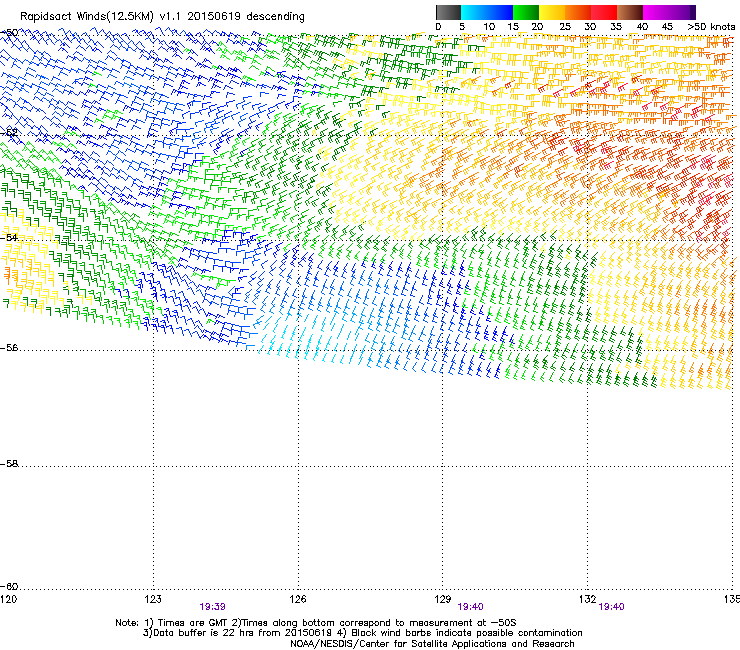The height and width of the screenshot is (650, 740).
Task: Click the NOAA/NESDIS credit line
Action: pyautogui.click(x=432, y=644)
